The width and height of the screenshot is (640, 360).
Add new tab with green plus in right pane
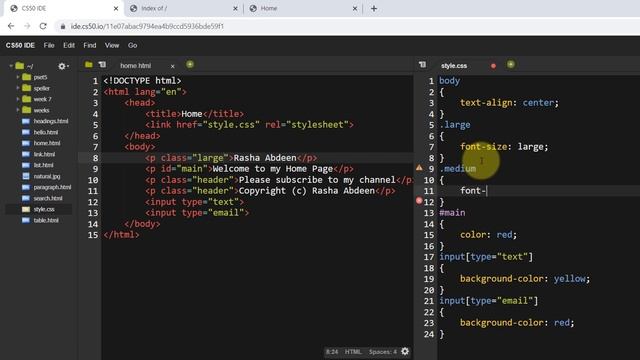point(511,64)
